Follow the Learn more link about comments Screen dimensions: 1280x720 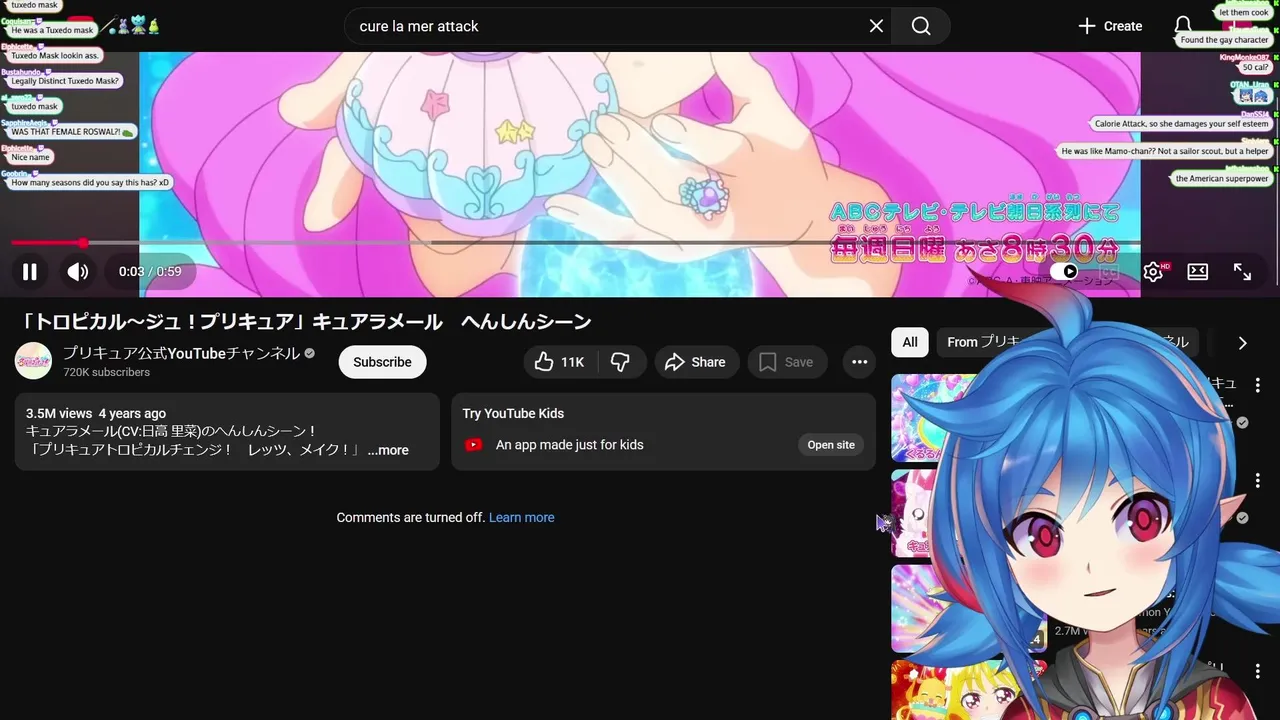(521, 517)
